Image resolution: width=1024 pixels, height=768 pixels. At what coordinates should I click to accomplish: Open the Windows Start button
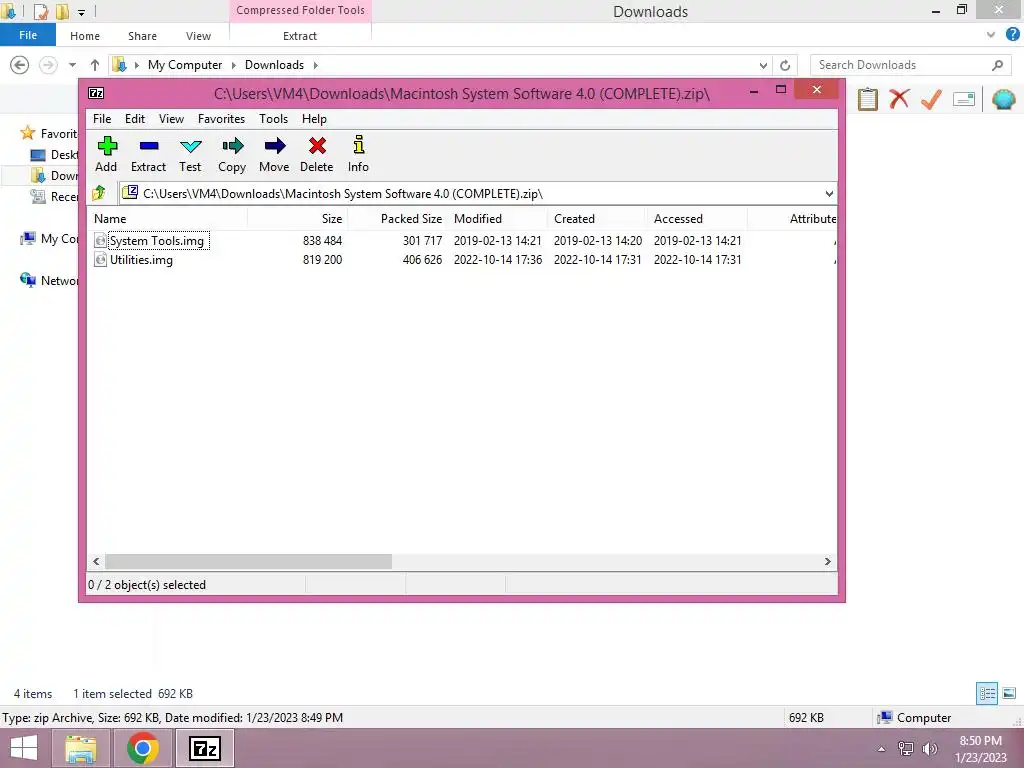(24, 748)
